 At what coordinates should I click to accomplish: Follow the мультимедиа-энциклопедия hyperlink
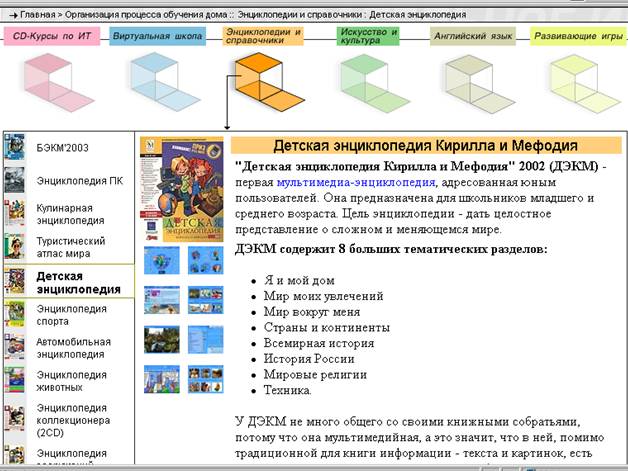pyautogui.click(x=356, y=183)
